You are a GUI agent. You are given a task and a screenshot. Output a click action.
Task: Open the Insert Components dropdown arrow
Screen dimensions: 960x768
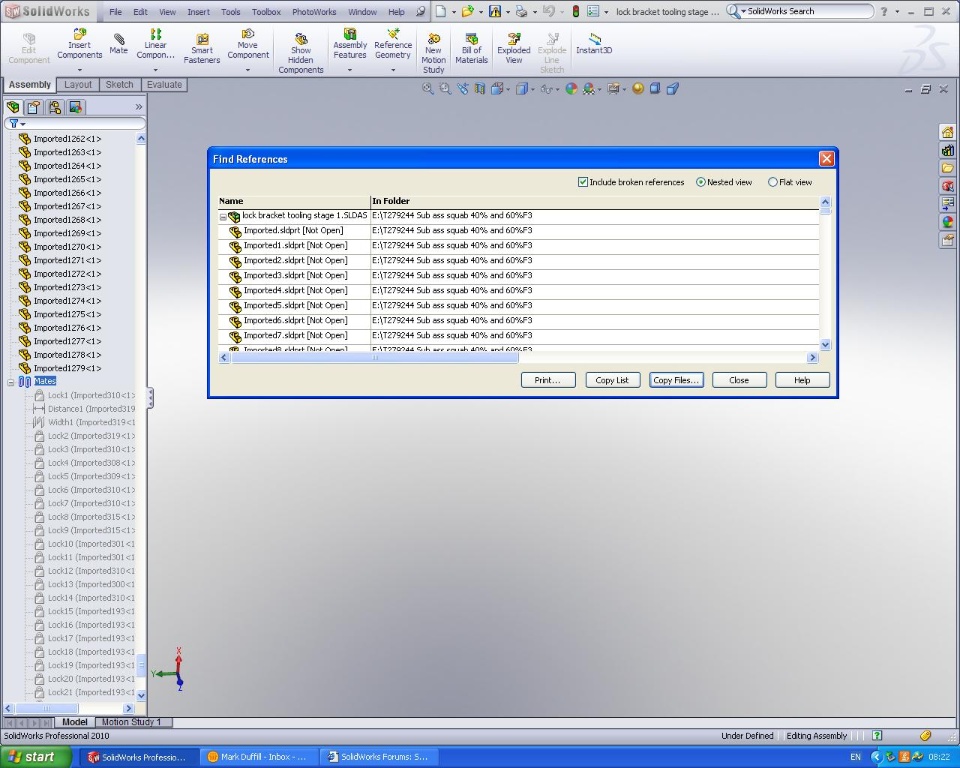pos(80,70)
